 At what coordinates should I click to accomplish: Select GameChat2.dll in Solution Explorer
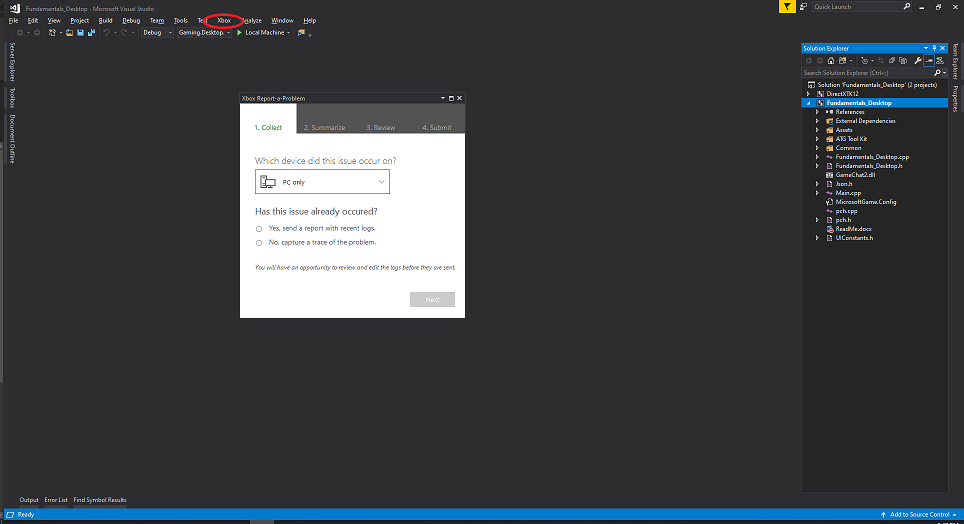point(855,175)
